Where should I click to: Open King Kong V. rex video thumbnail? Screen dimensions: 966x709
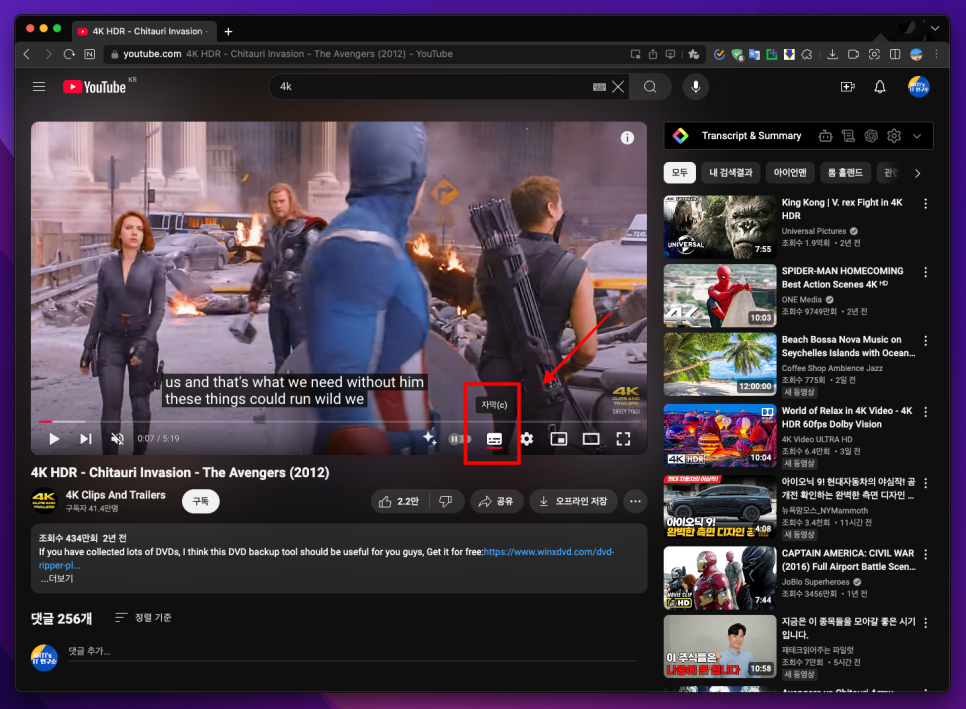[x=720, y=227]
